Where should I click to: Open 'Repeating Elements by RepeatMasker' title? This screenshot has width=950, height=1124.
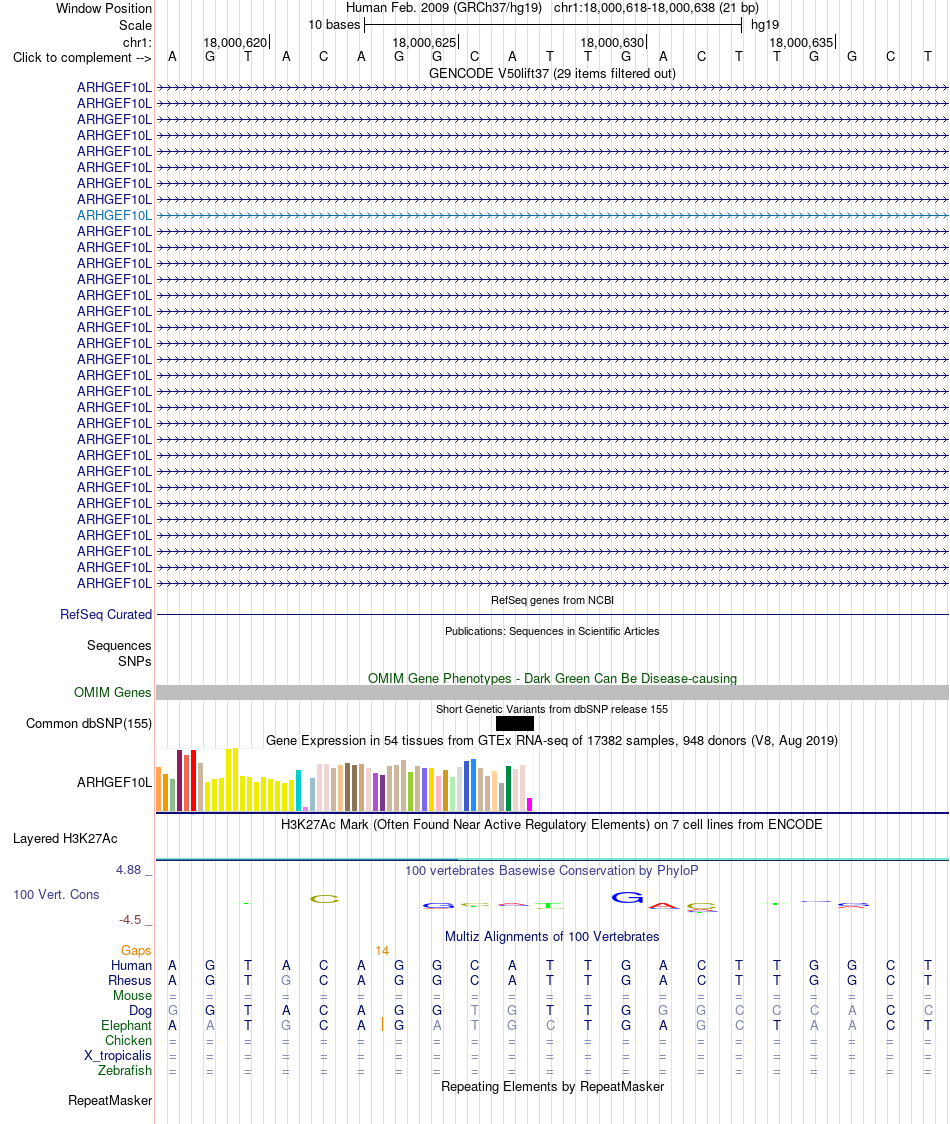[x=552, y=1086]
